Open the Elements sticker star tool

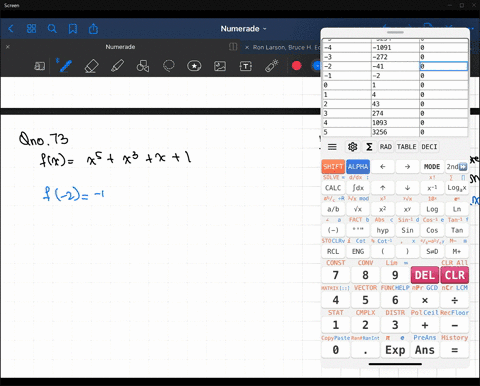194,66
